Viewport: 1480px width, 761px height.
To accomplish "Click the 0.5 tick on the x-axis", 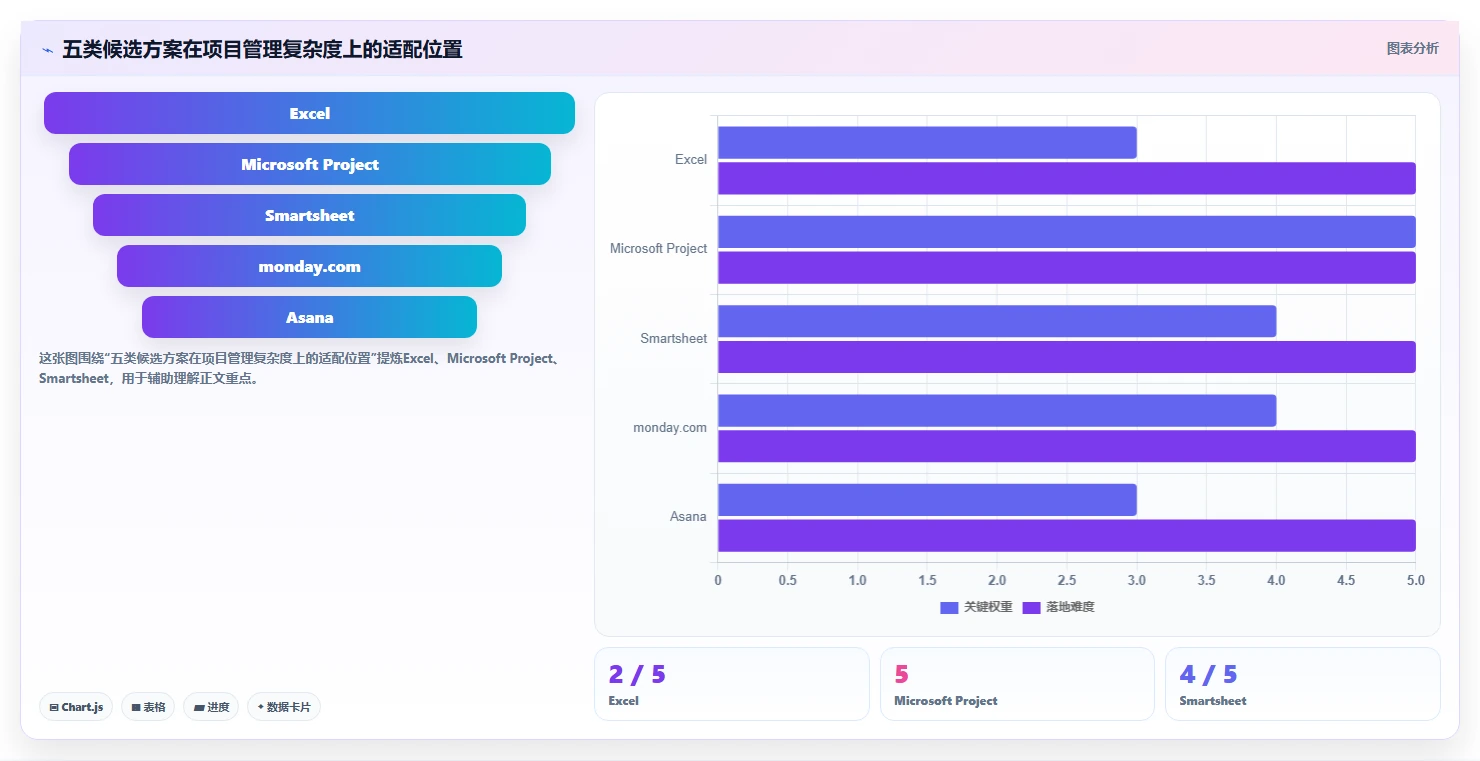I will (x=787, y=580).
